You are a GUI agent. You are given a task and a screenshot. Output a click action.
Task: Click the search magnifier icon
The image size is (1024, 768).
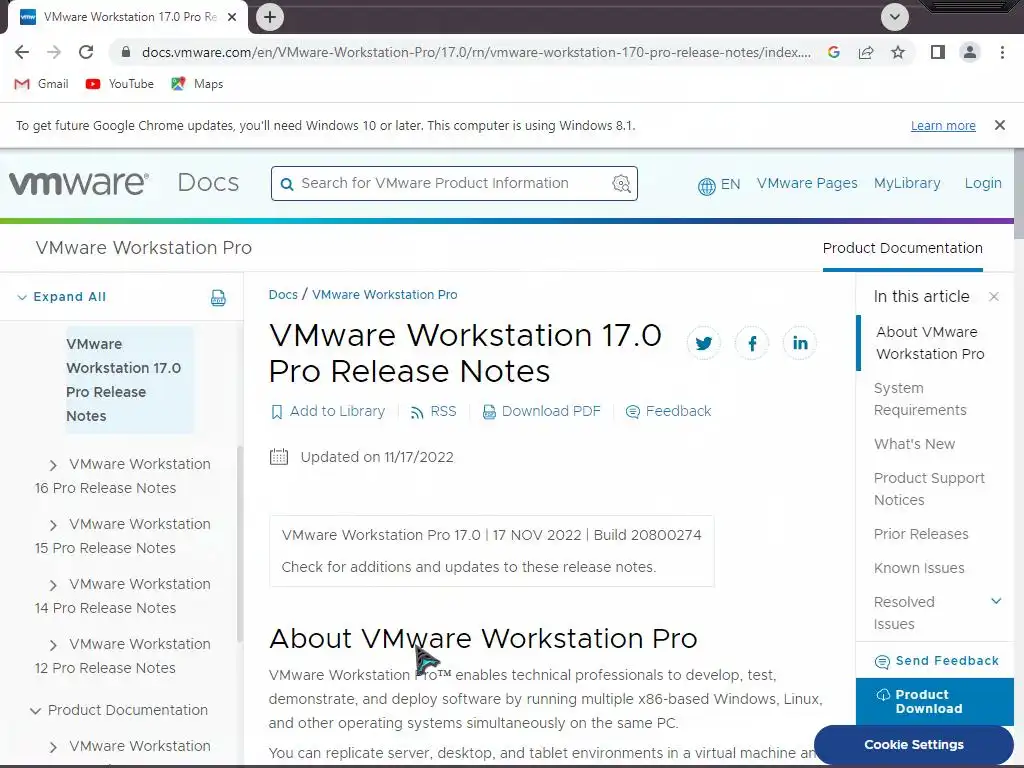tap(287, 184)
